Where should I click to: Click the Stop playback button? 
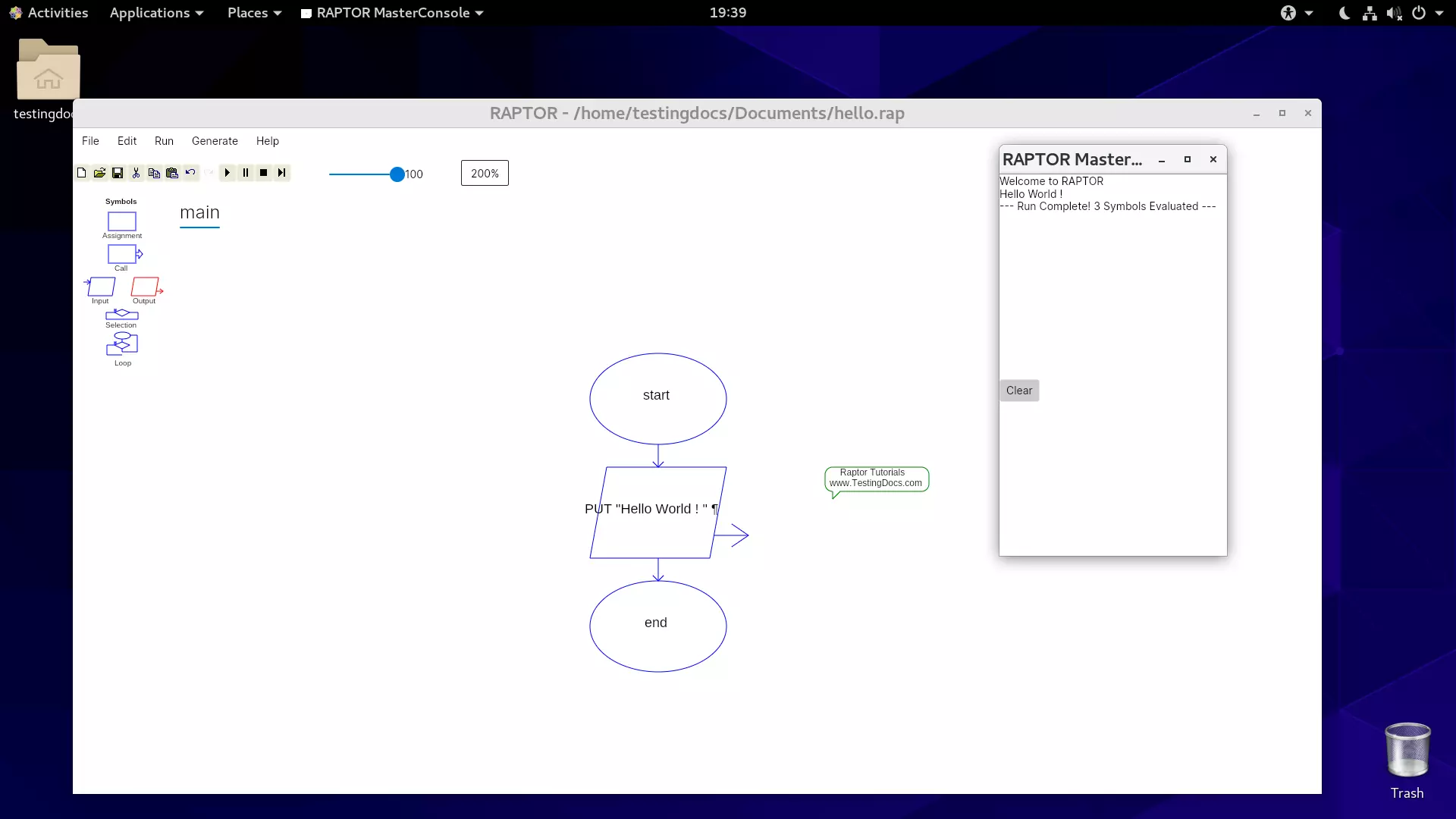coord(263,173)
